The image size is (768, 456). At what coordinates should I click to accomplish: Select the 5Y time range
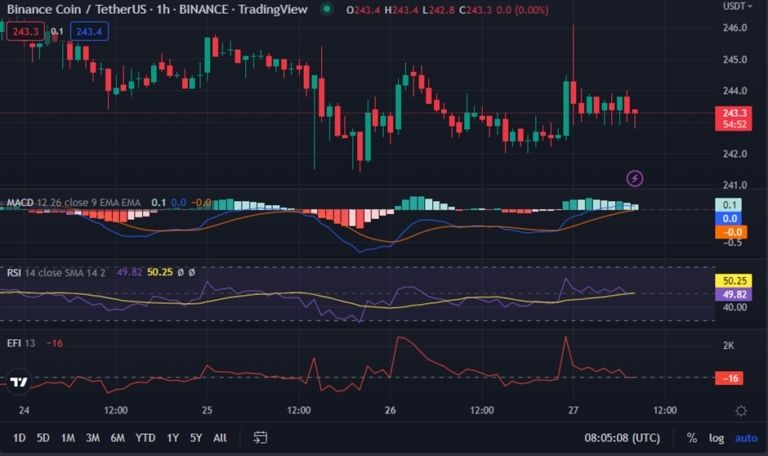pyautogui.click(x=196, y=438)
